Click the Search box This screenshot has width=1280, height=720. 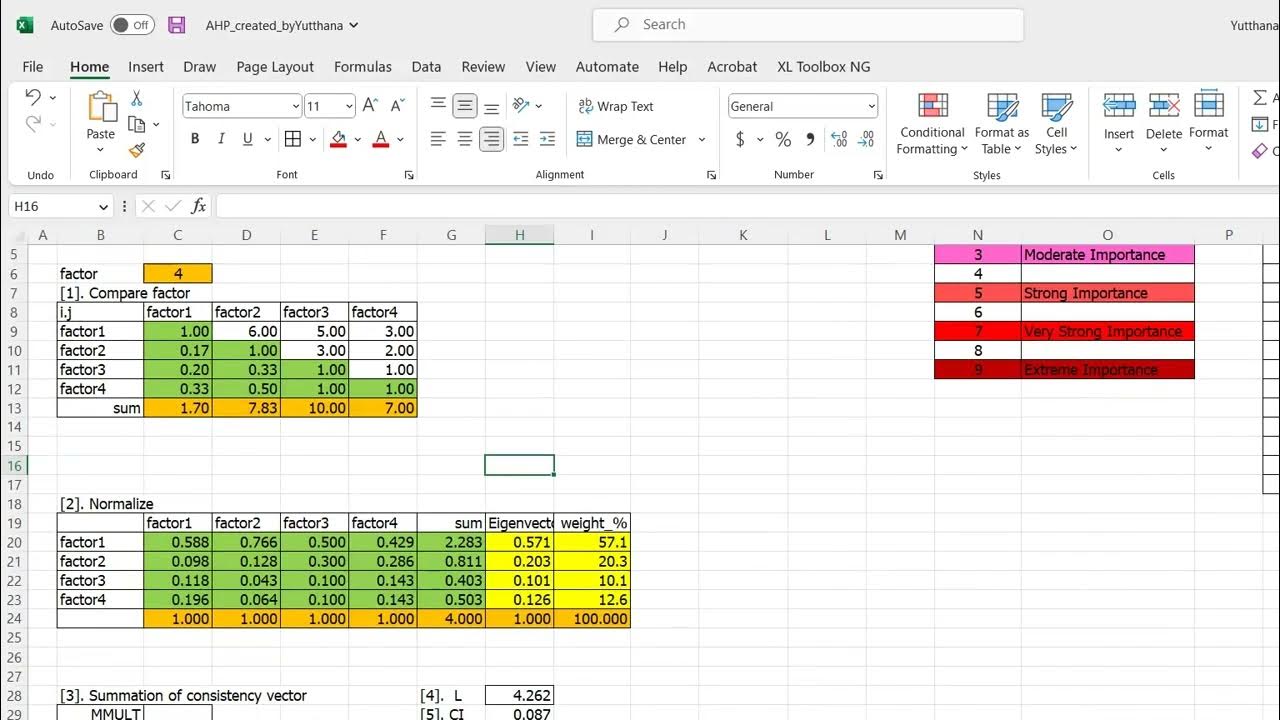(808, 25)
